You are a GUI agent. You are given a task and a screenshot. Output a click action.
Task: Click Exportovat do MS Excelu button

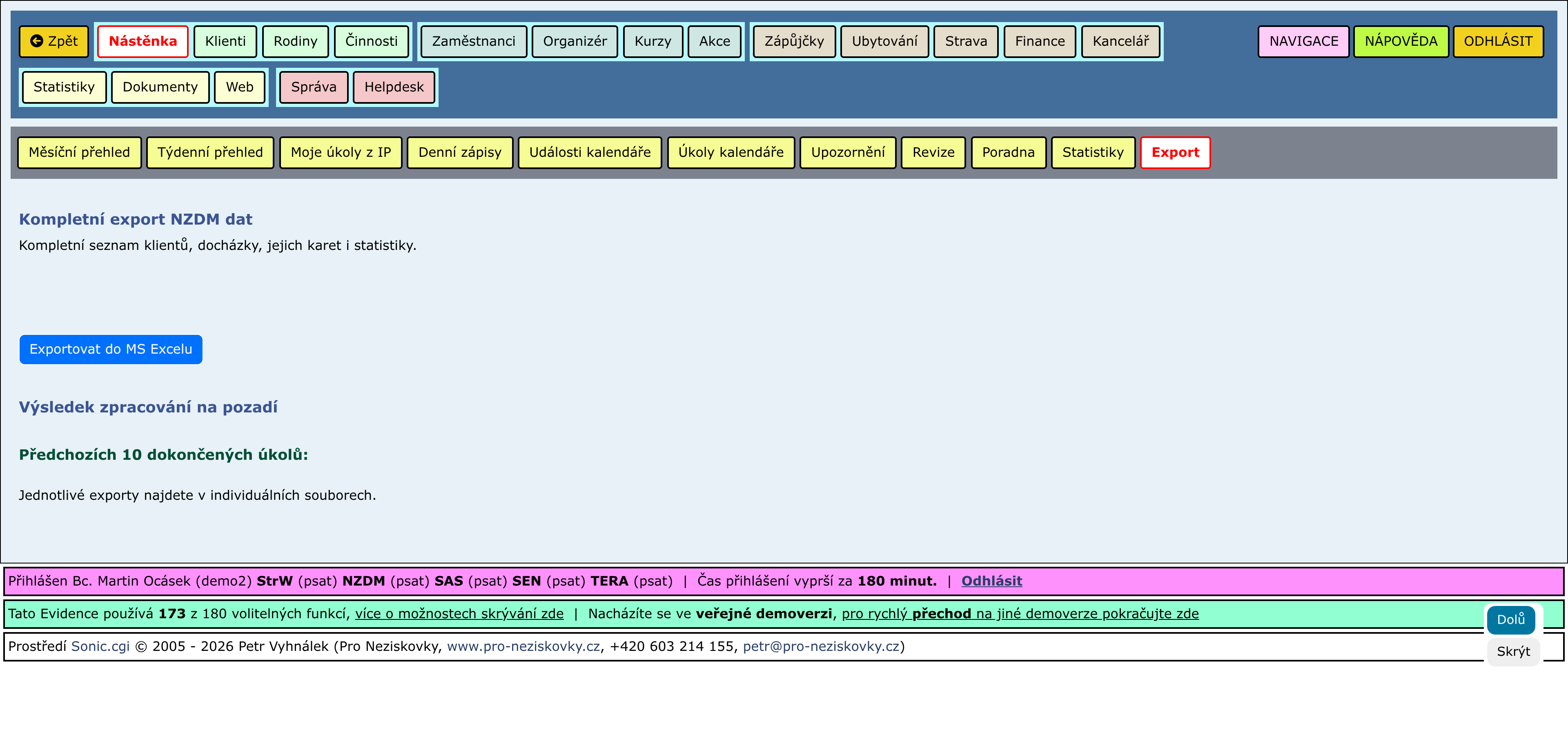(110, 349)
